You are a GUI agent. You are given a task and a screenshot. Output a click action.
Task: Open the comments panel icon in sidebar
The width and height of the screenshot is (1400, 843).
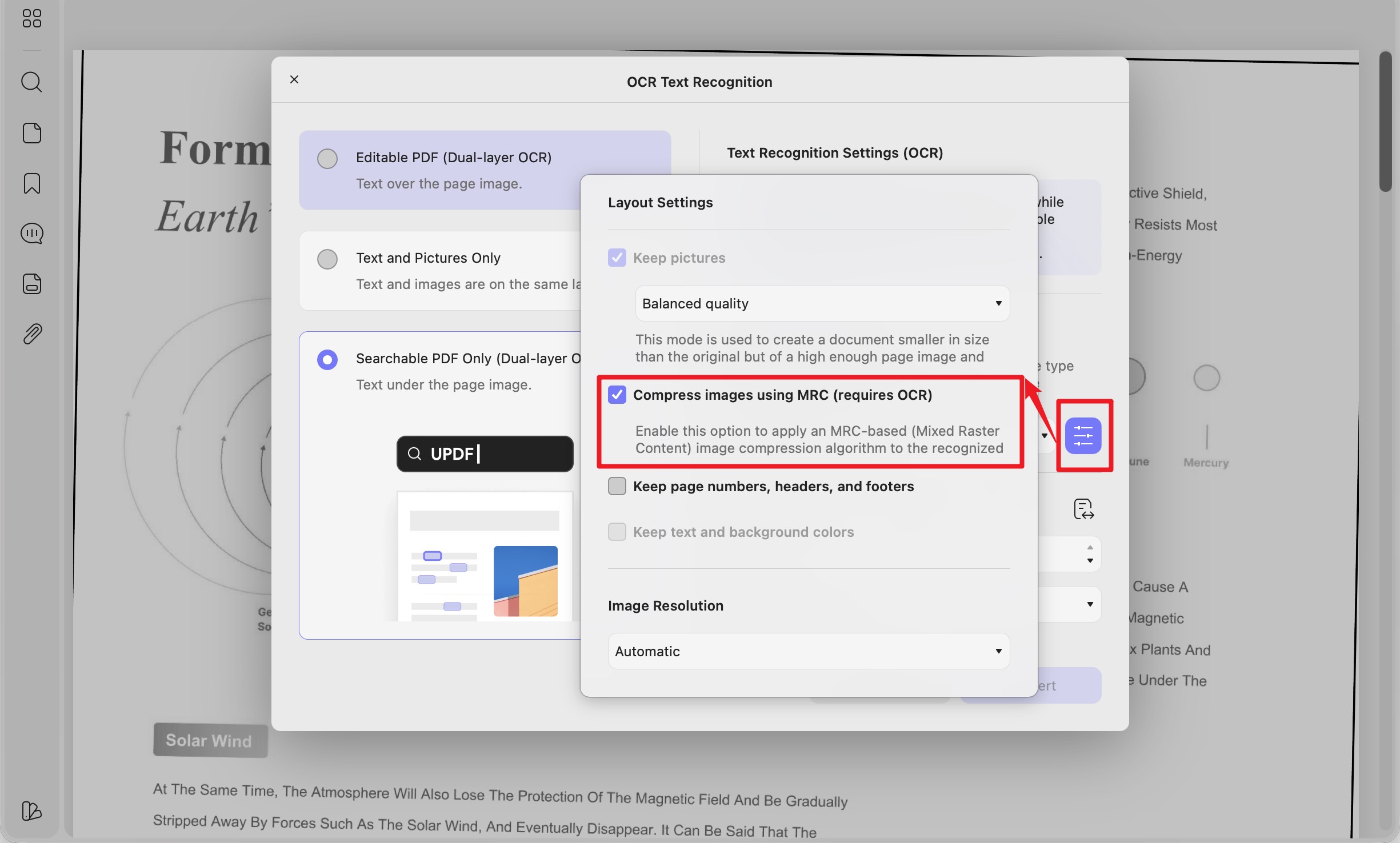click(x=32, y=234)
